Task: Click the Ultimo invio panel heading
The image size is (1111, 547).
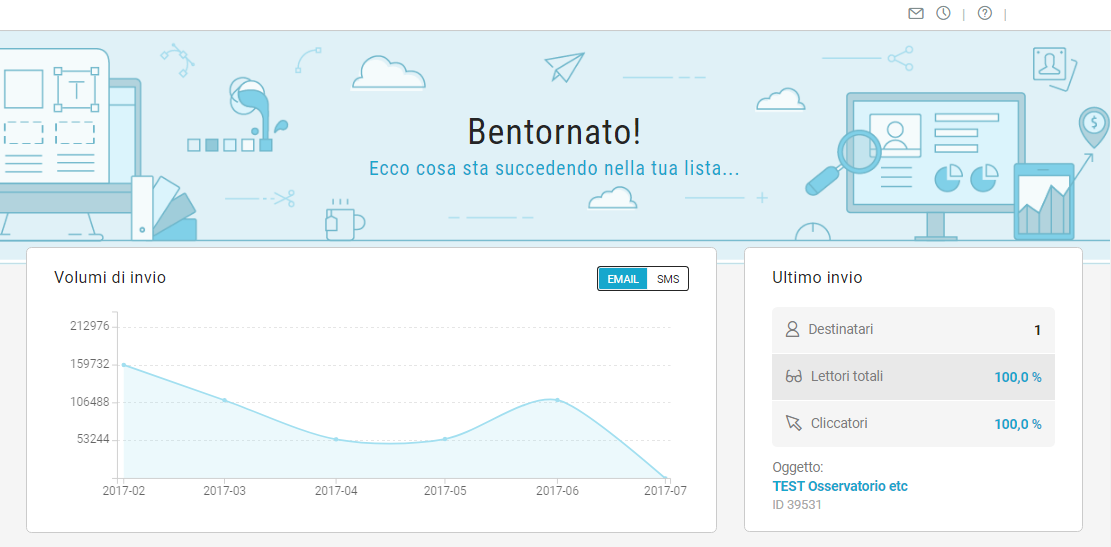Action: (817, 278)
